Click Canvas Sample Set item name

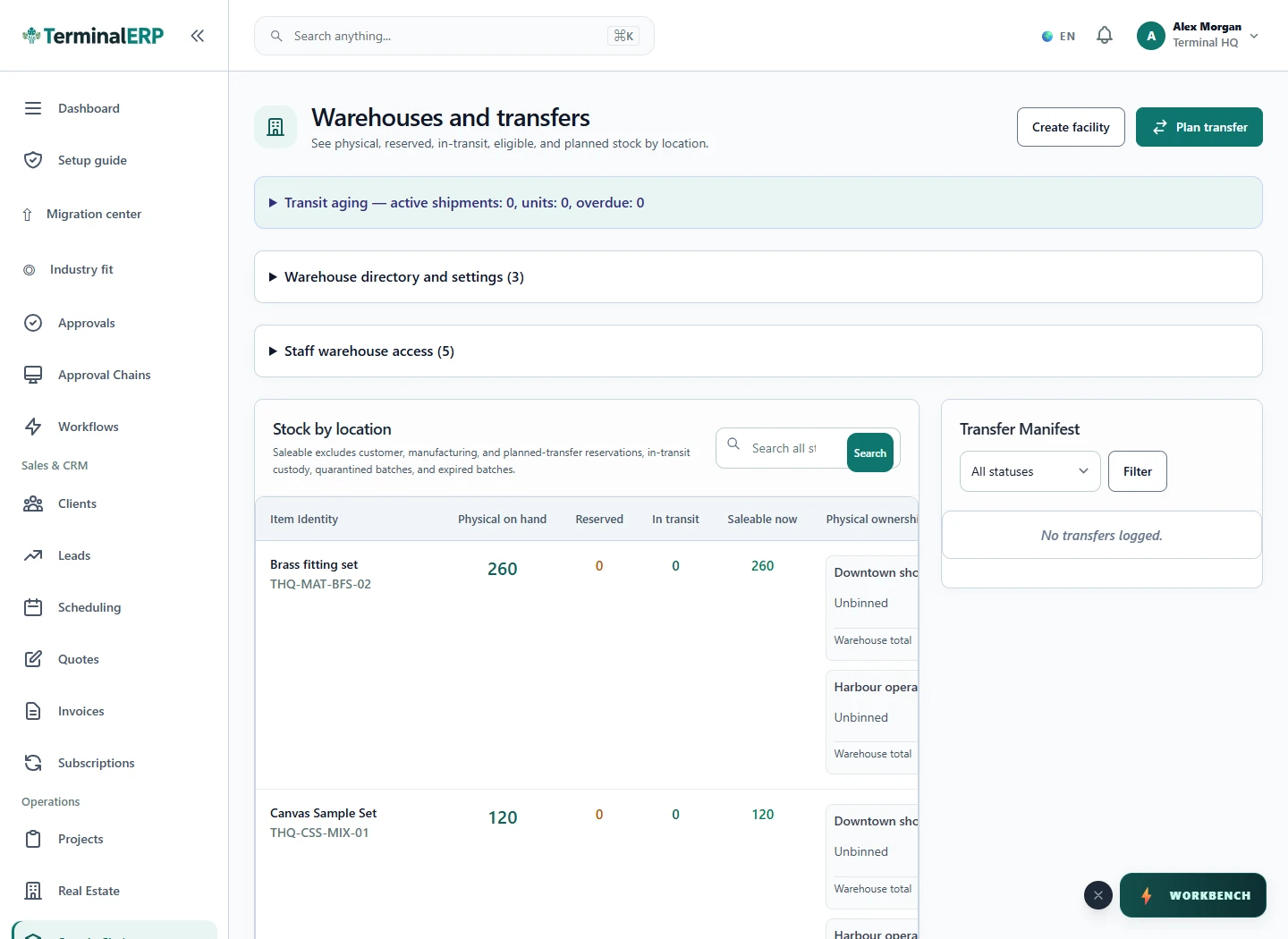point(323,813)
